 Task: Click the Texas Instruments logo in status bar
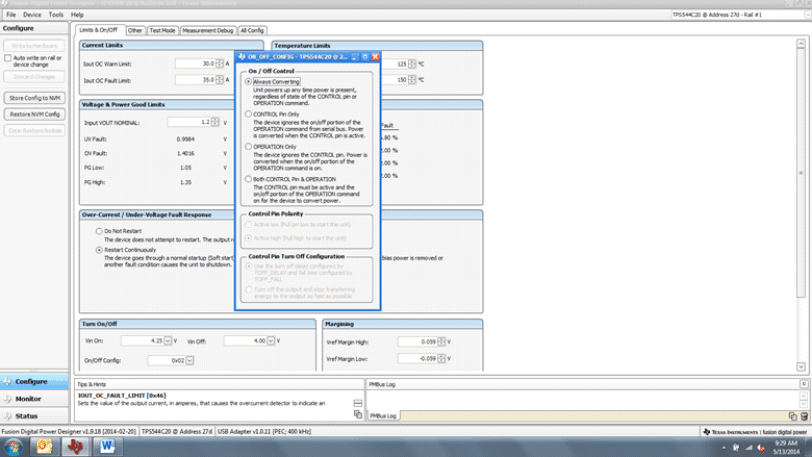(x=706, y=432)
